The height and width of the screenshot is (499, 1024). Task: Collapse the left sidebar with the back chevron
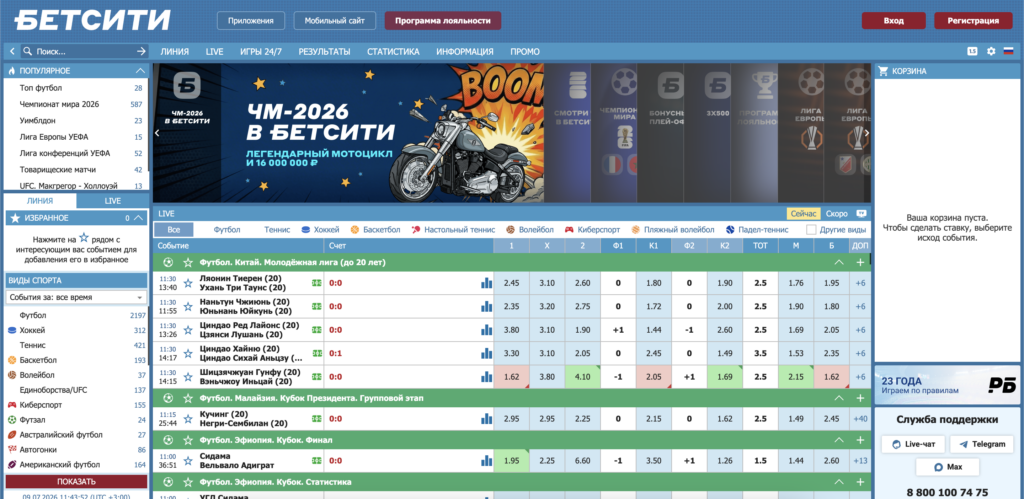[x=12, y=51]
